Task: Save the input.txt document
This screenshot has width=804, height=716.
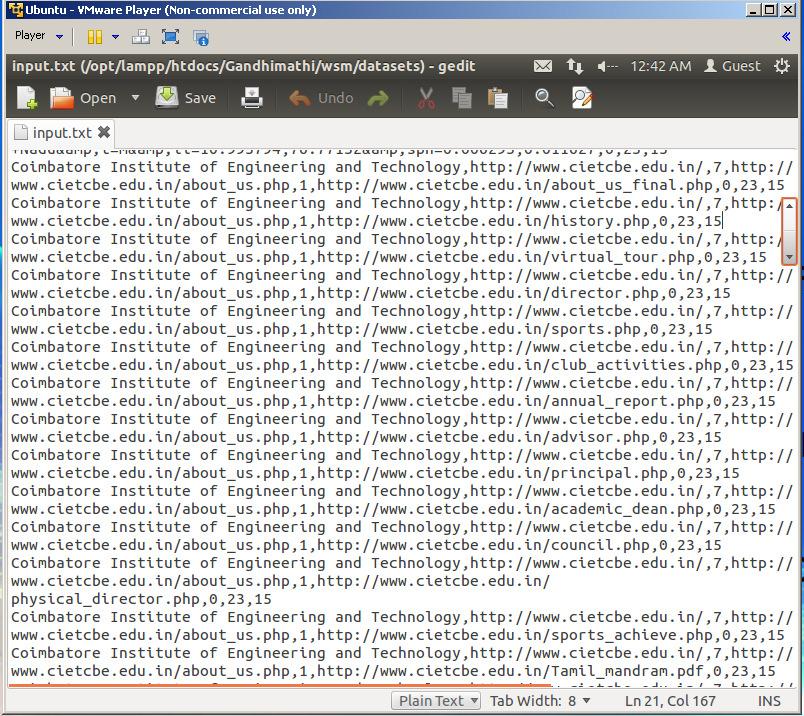Action: pos(186,97)
